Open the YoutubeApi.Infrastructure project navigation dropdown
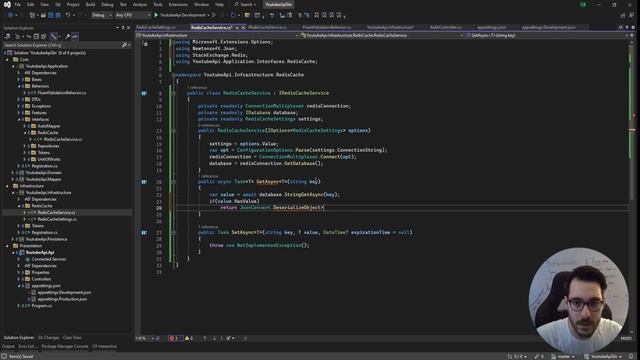 217,36
